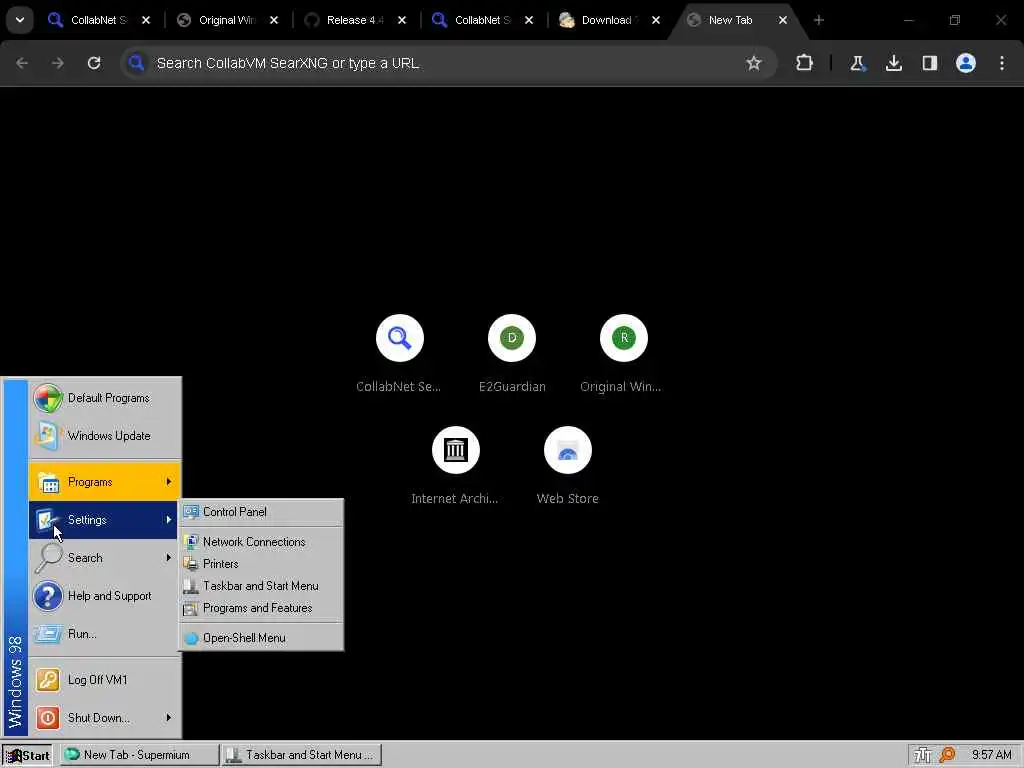Launch Windows Update from Start menu
Screen dimensions: 1024x768
point(104,436)
